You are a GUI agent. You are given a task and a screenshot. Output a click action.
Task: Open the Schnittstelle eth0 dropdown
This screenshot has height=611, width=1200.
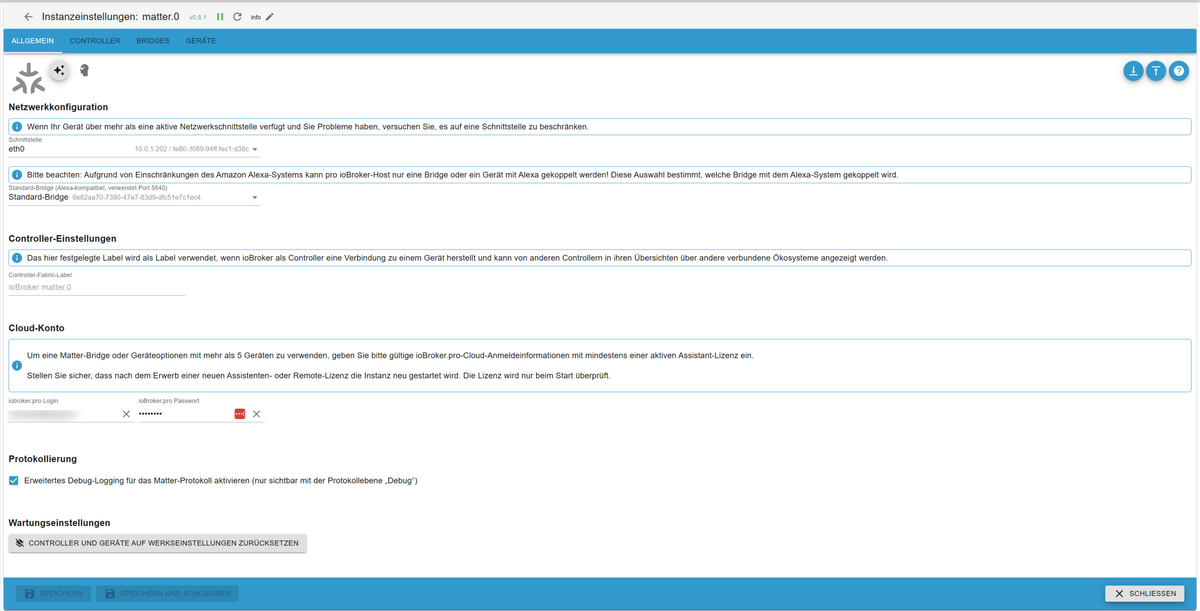coord(134,149)
